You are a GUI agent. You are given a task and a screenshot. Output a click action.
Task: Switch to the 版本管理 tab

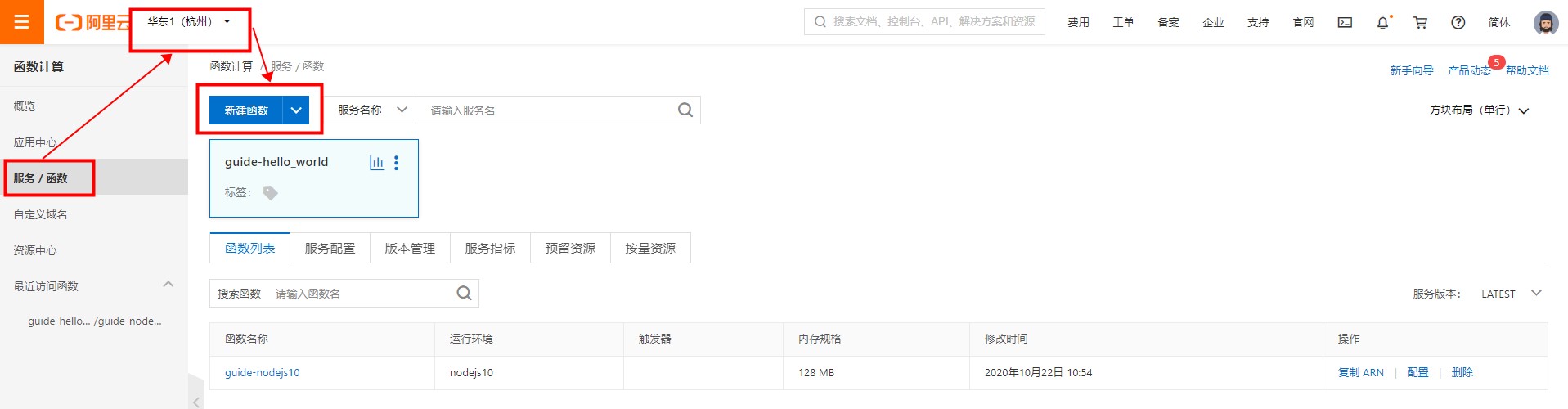coord(410,248)
